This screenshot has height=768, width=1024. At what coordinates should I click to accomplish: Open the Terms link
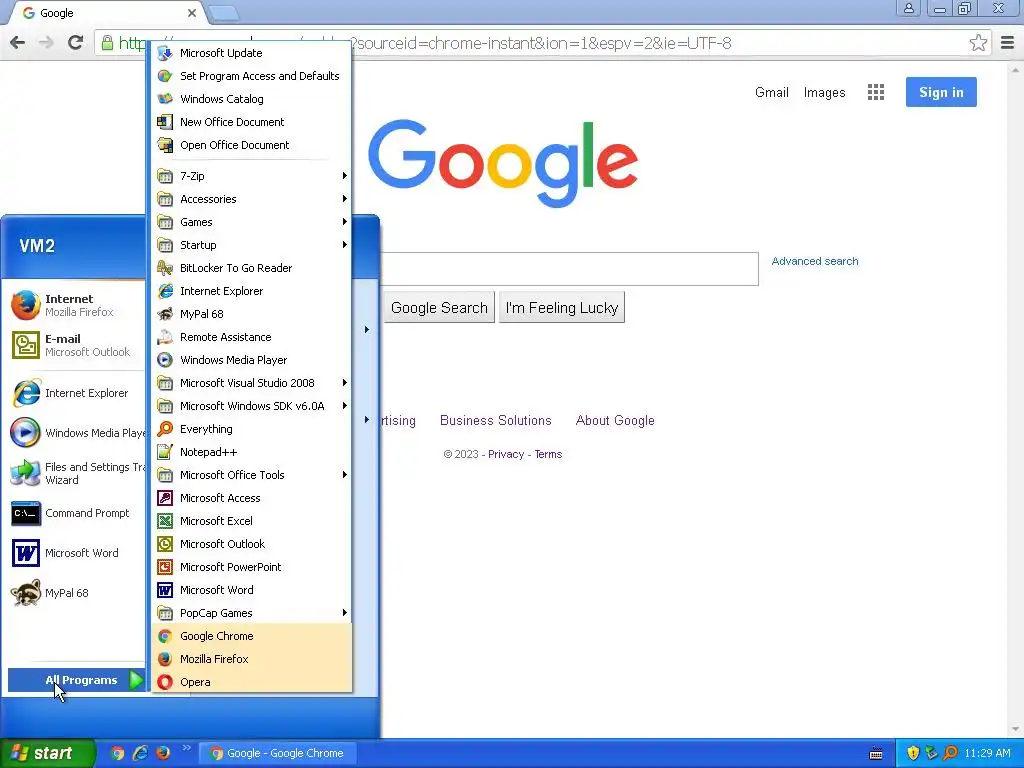point(549,455)
